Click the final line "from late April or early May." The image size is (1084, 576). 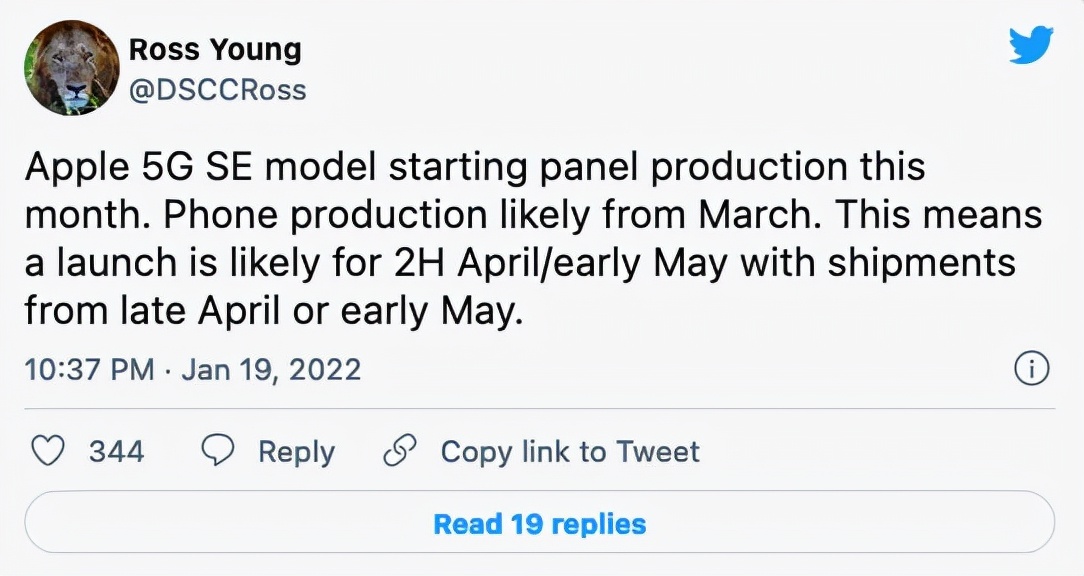pos(272,311)
